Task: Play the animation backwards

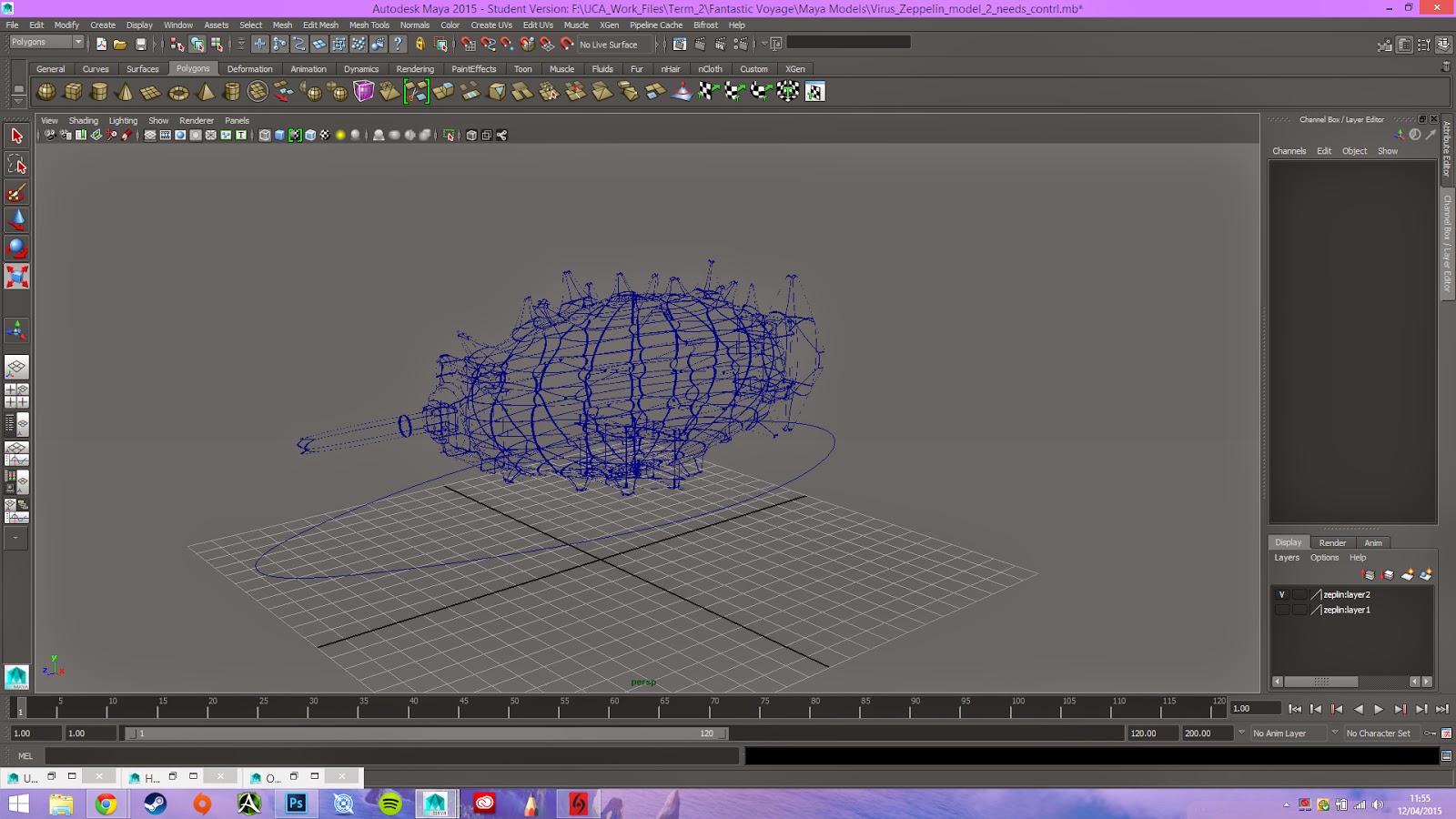Action: point(1359,709)
